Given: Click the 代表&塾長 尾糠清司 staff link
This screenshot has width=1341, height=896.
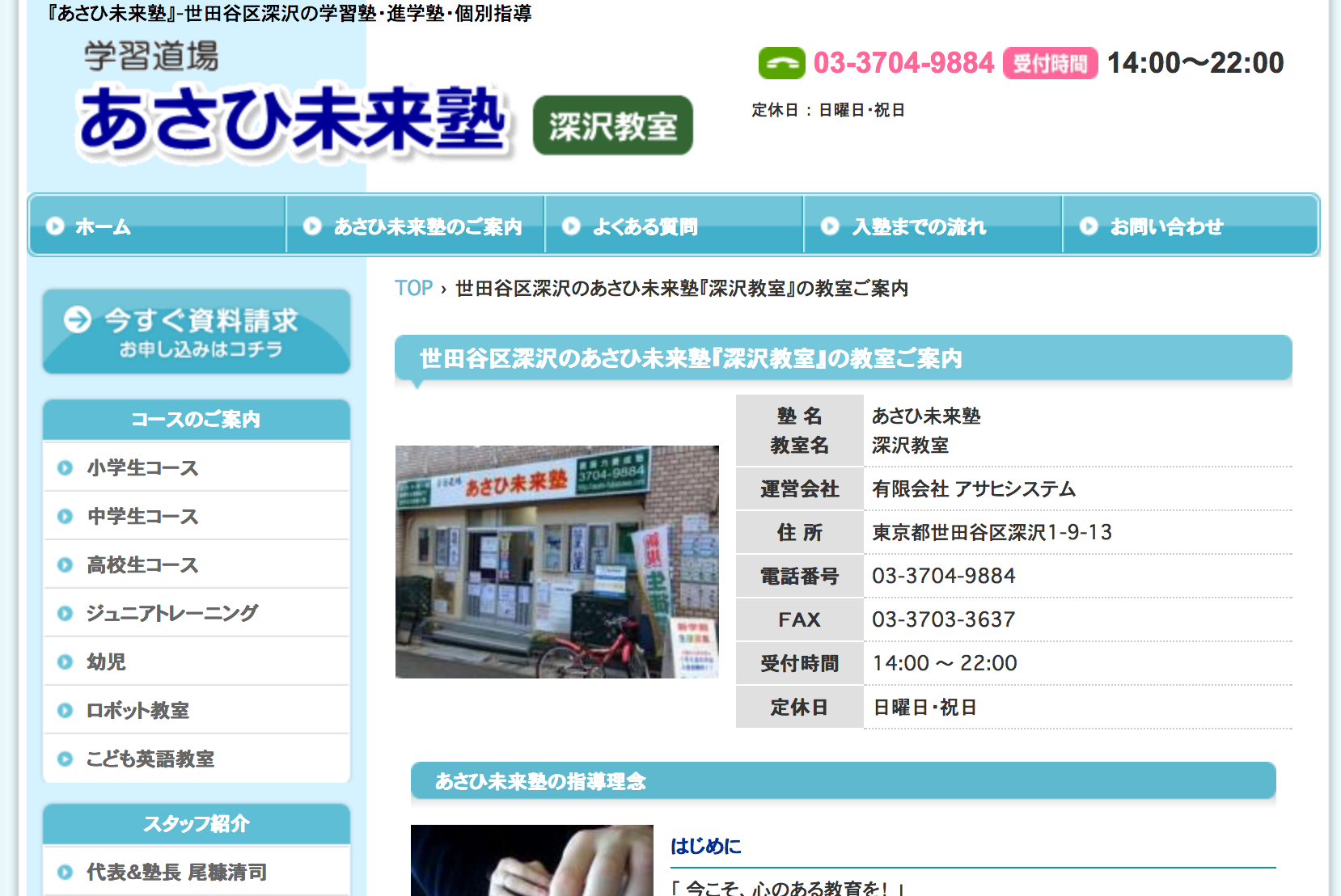Looking at the screenshot, I should 174,873.
